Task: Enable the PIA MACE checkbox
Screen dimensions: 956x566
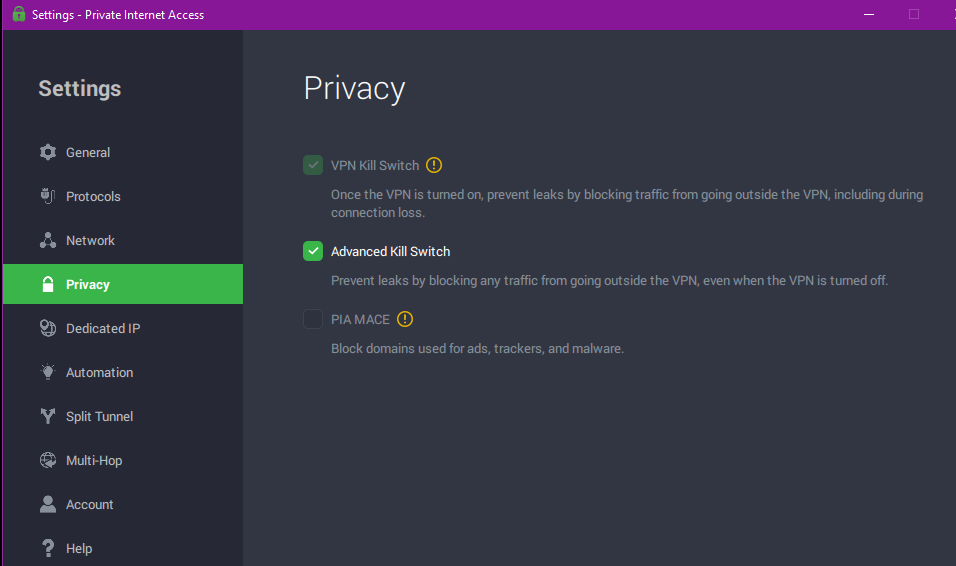Action: click(313, 319)
